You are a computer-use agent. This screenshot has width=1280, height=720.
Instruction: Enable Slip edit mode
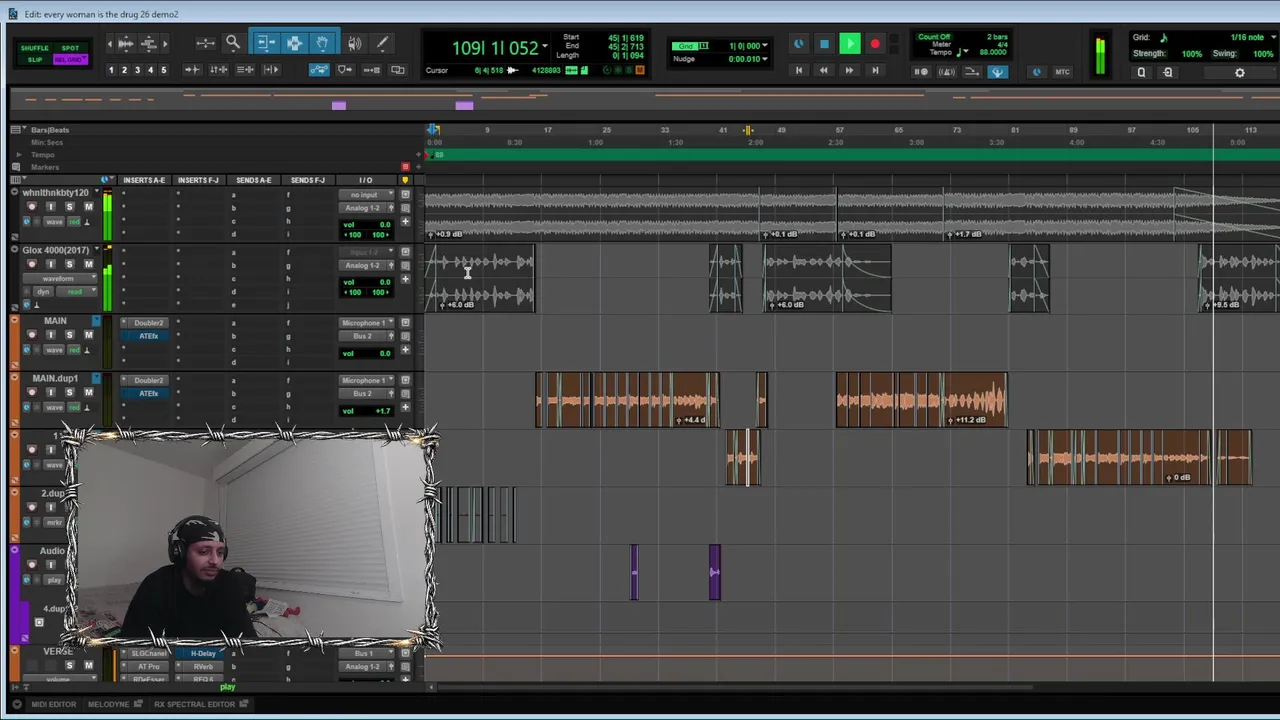[x=34, y=59]
